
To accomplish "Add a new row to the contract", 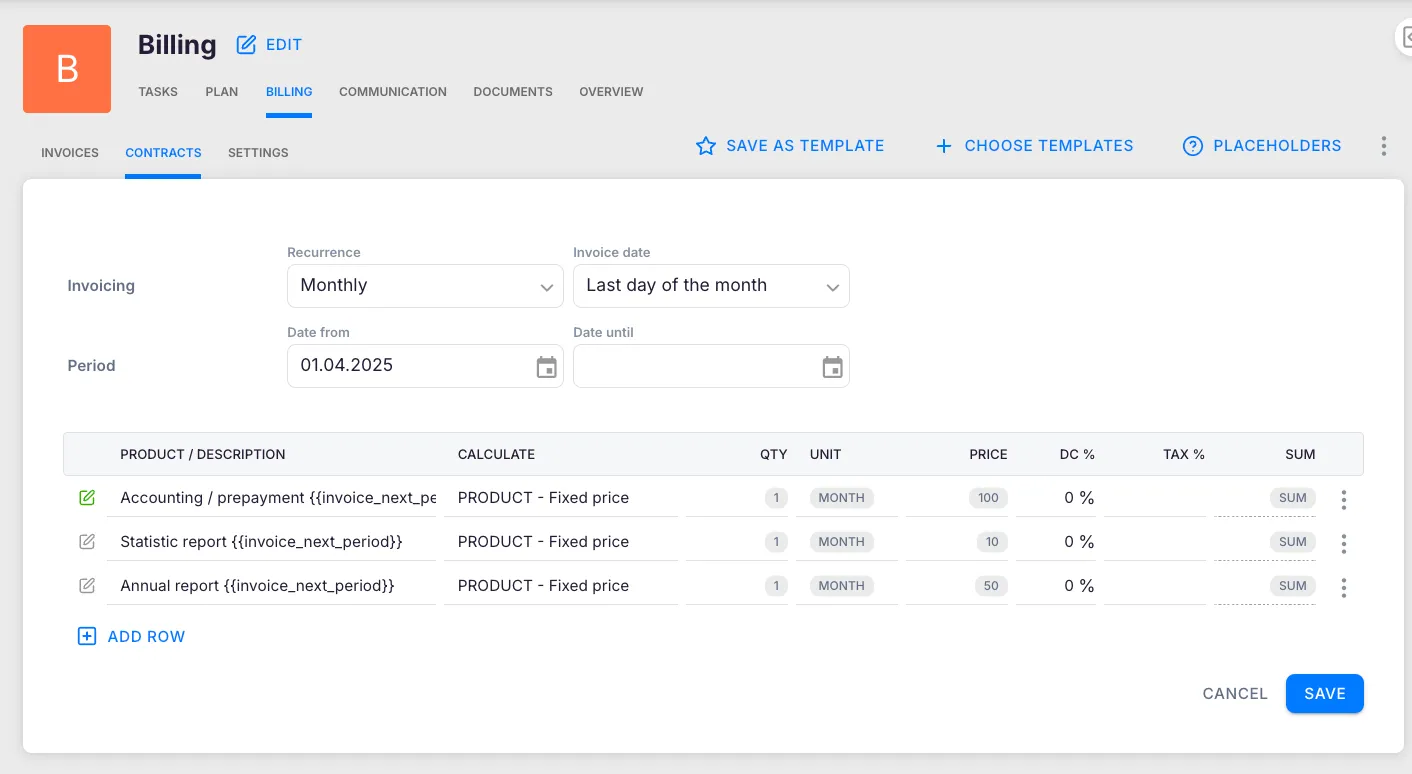I will (x=132, y=637).
